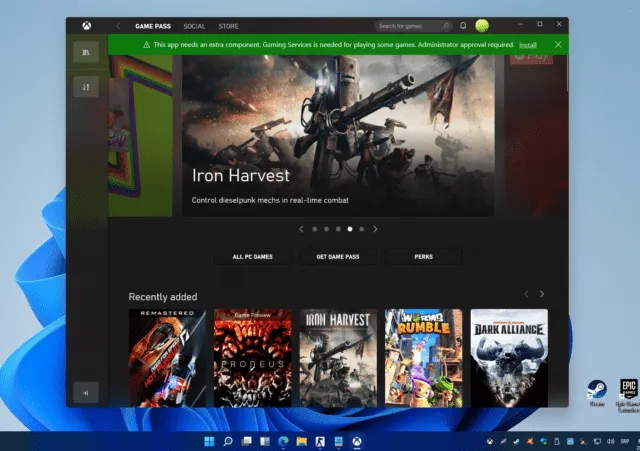Switch to the Store tab
Screen dimensions: 640x451
pyautogui.click(x=228, y=25)
